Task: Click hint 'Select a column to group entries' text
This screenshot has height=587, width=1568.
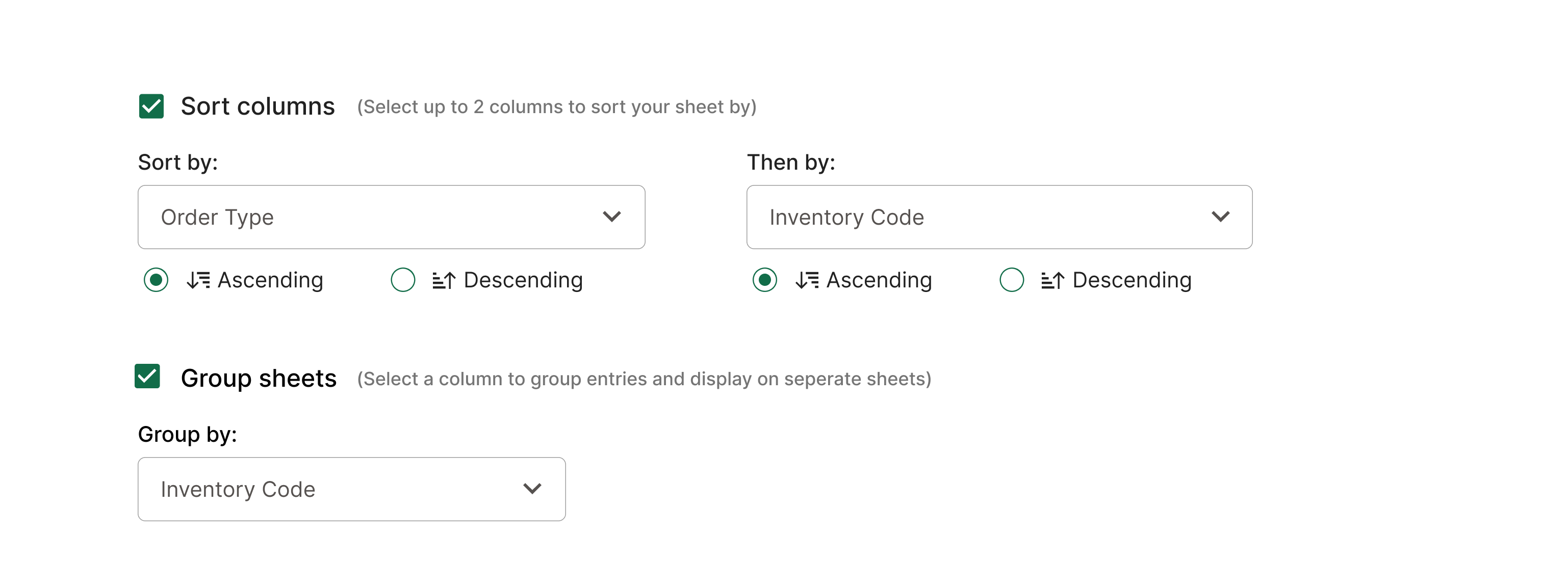Action: tap(644, 379)
